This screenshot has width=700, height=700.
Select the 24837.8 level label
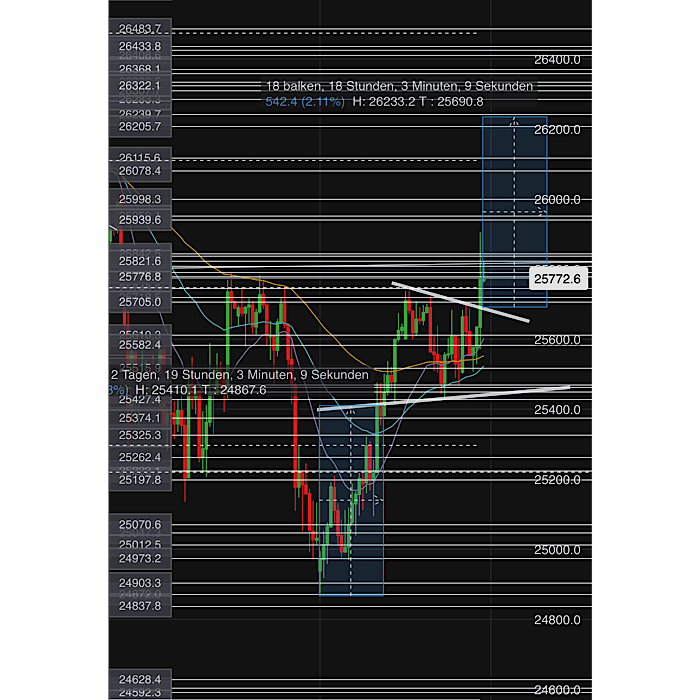tap(140, 606)
